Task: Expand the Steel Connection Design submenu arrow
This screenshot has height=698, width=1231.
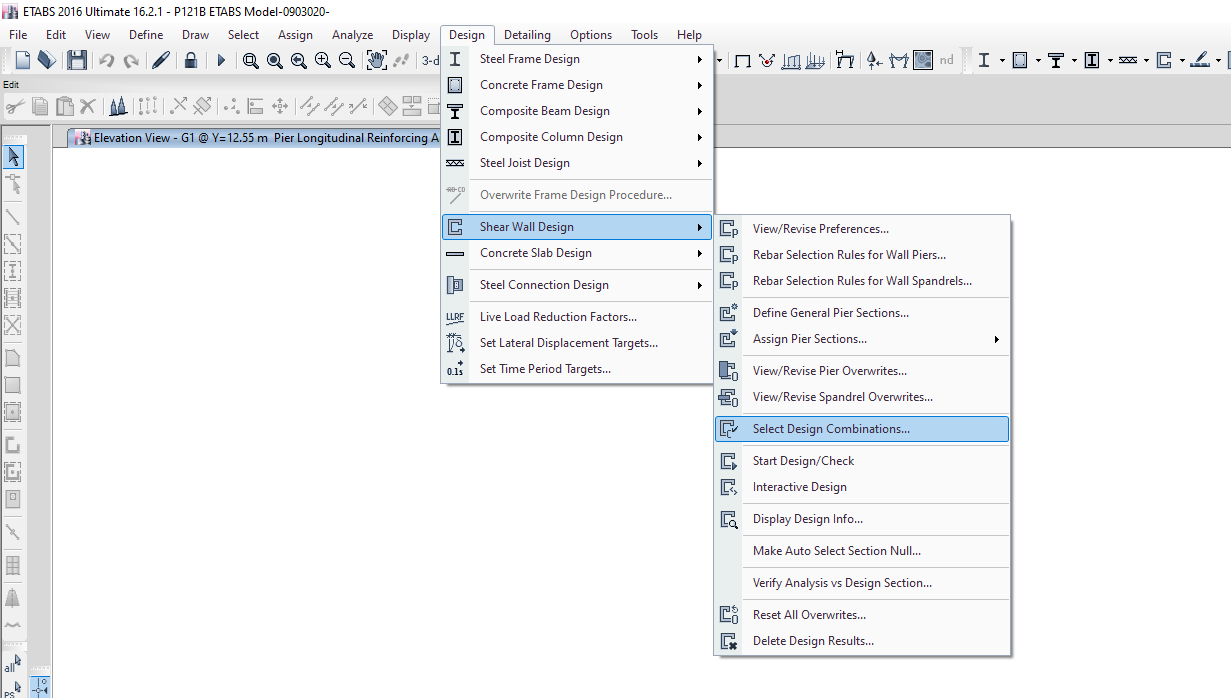Action: (x=700, y=285)
